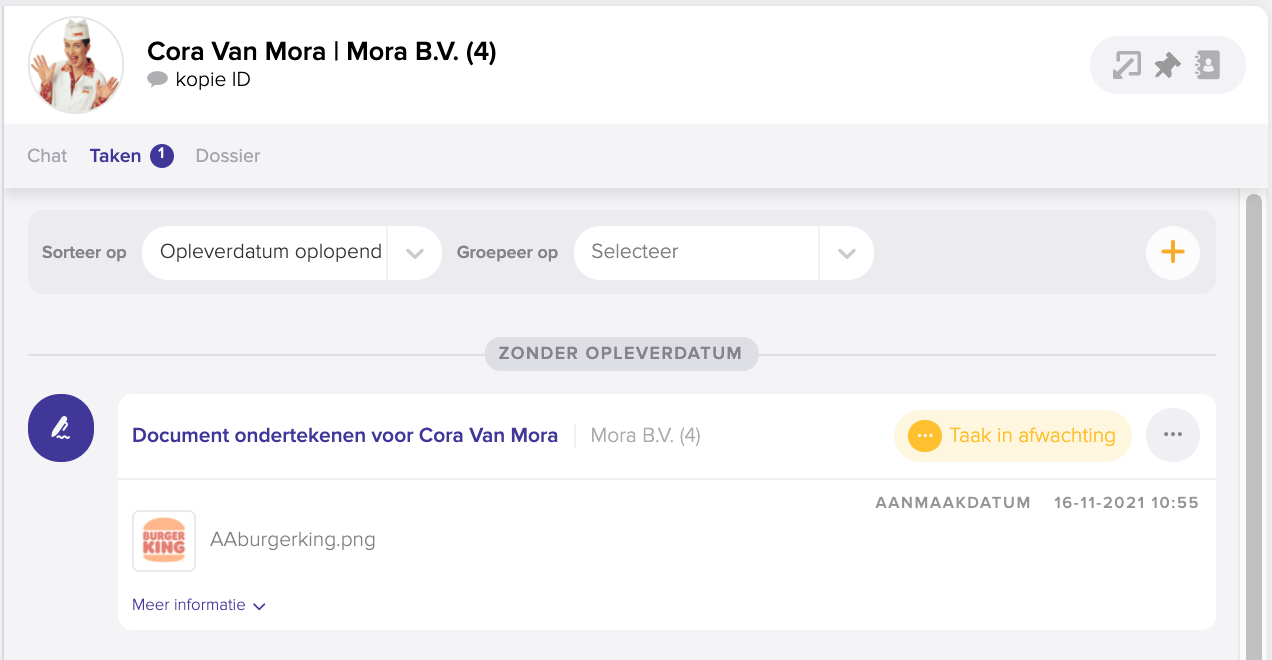Pin the conversation with the pushpin icon
1272x660 pixels.
click(1167, 66)
